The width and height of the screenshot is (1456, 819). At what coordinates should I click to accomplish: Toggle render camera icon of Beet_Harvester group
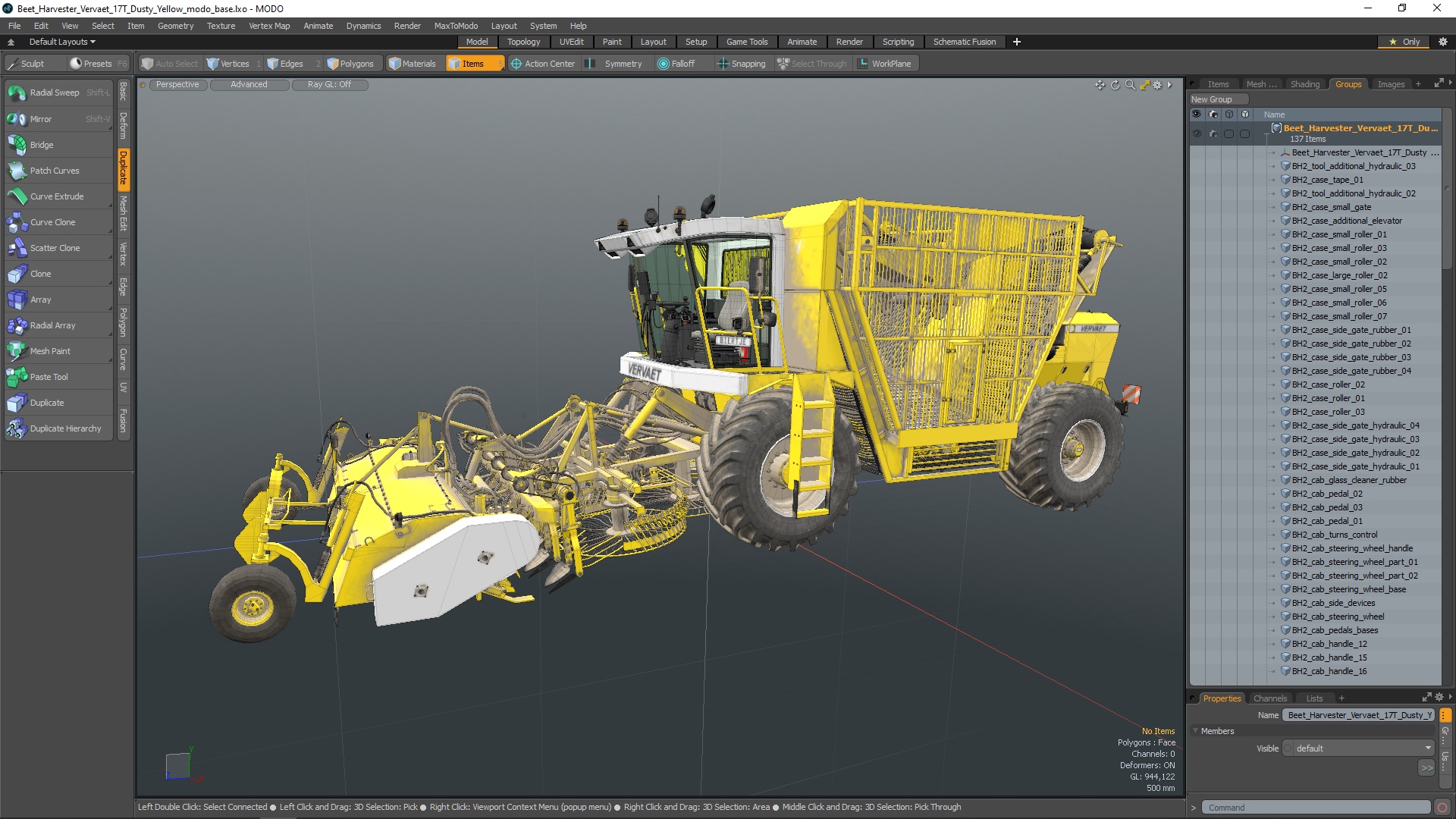pyautogui.click(x=1213, y=134)
